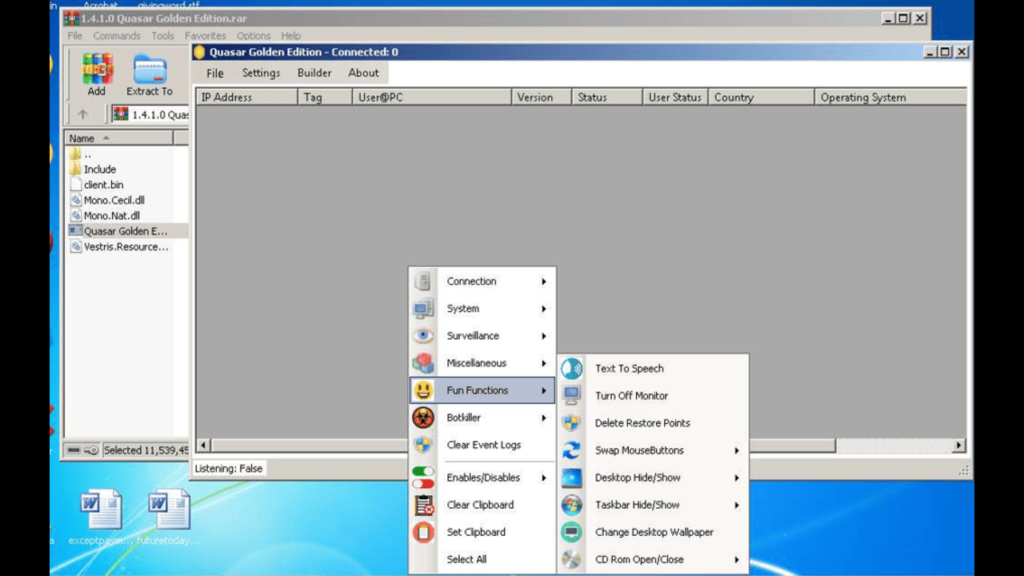1024x576 pixels.
Task: Sort by the User@PC column header
Action: coord(432,97)
